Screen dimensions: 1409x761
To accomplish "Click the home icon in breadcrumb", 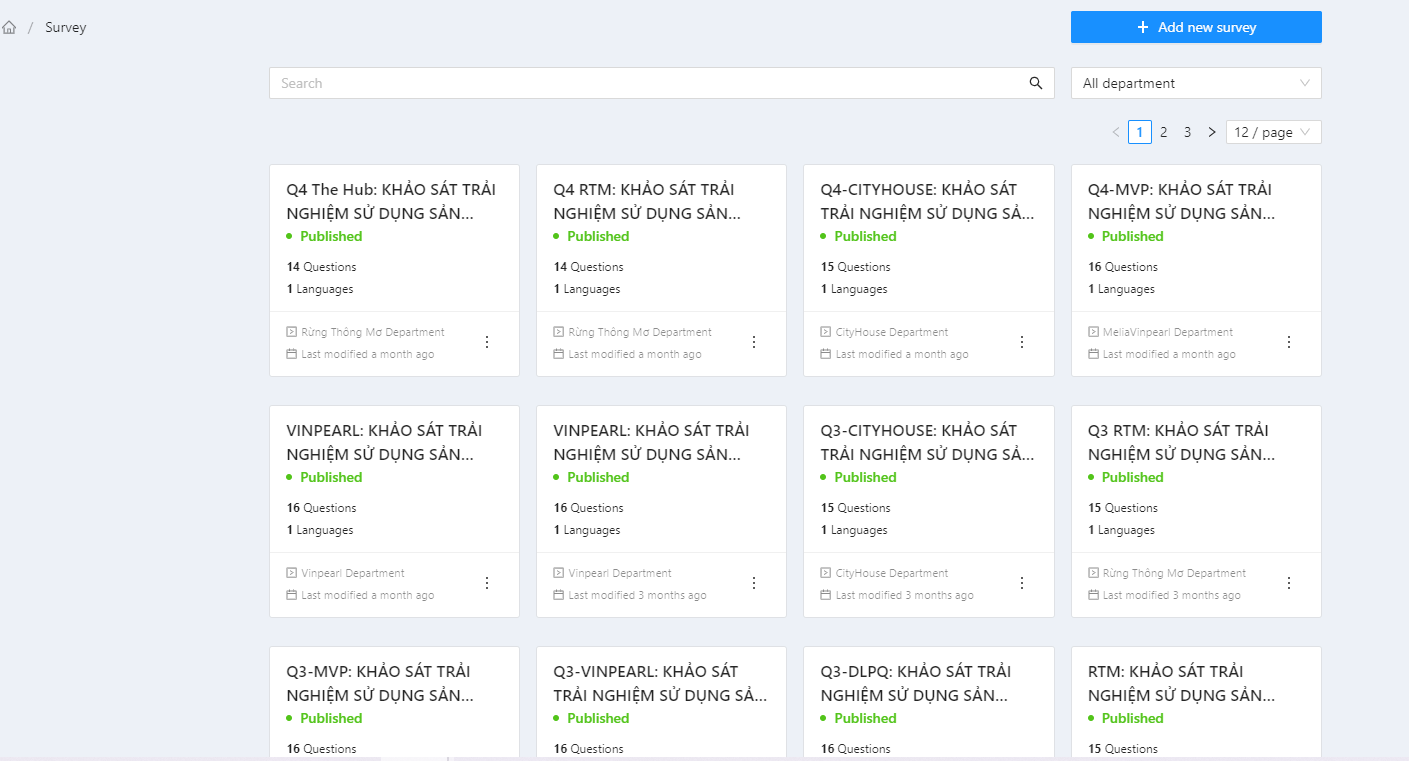I will coord(9,28).
